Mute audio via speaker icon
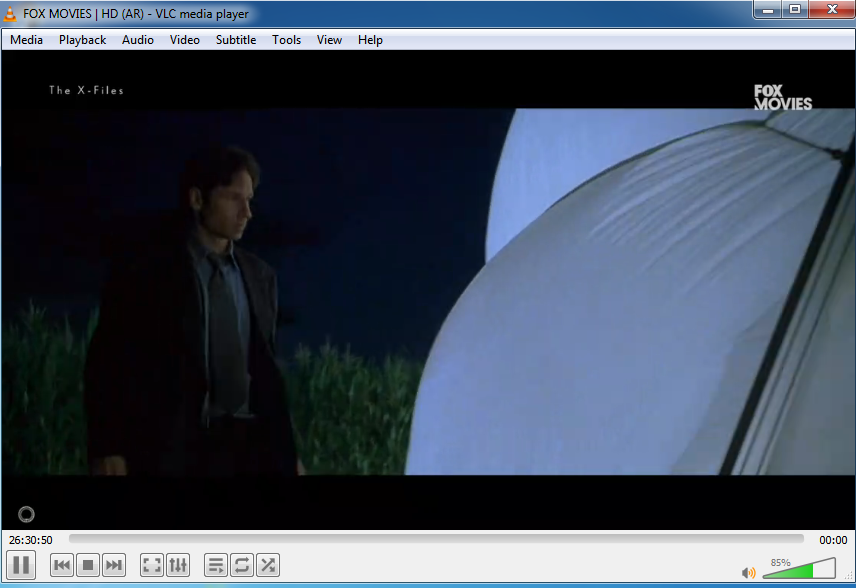856x588 pixels. tap(748, 572)
